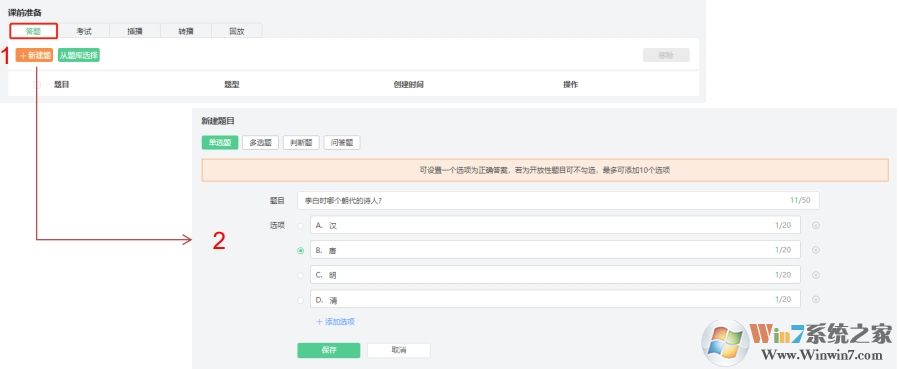Click the greyed 移除 button

coord(666,55)
